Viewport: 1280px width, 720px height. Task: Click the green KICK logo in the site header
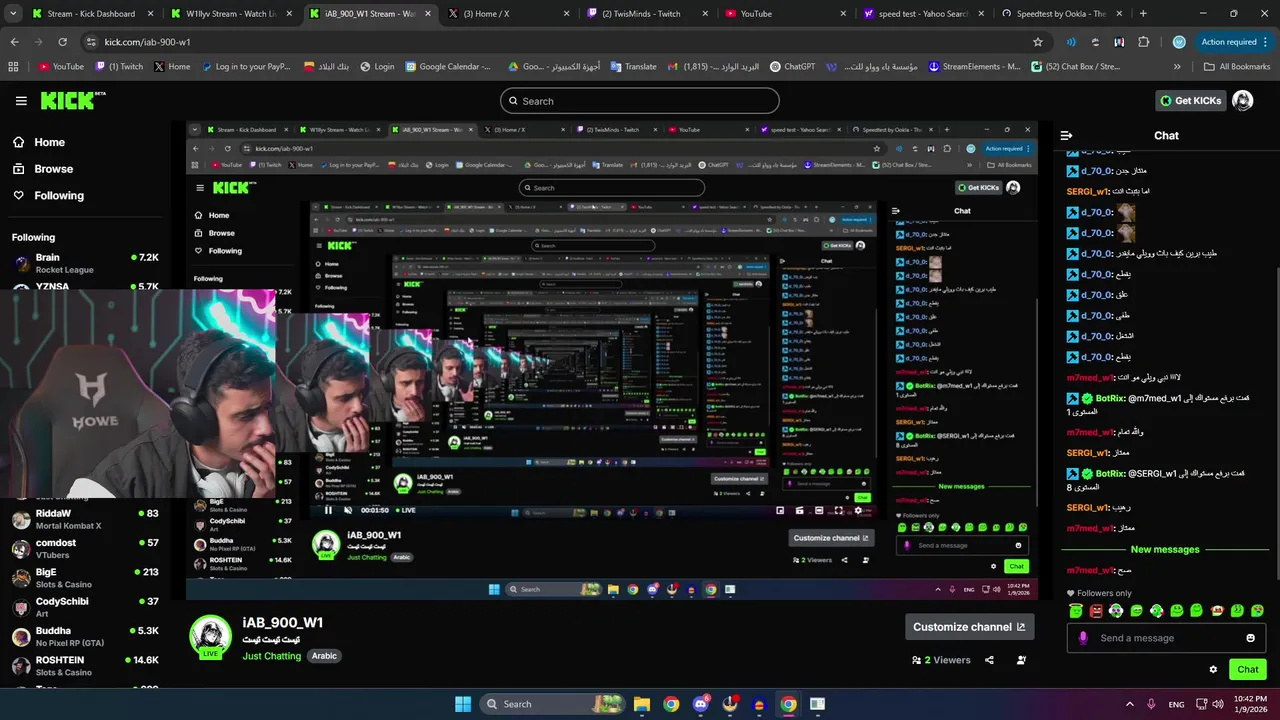(x=72, y=100)
